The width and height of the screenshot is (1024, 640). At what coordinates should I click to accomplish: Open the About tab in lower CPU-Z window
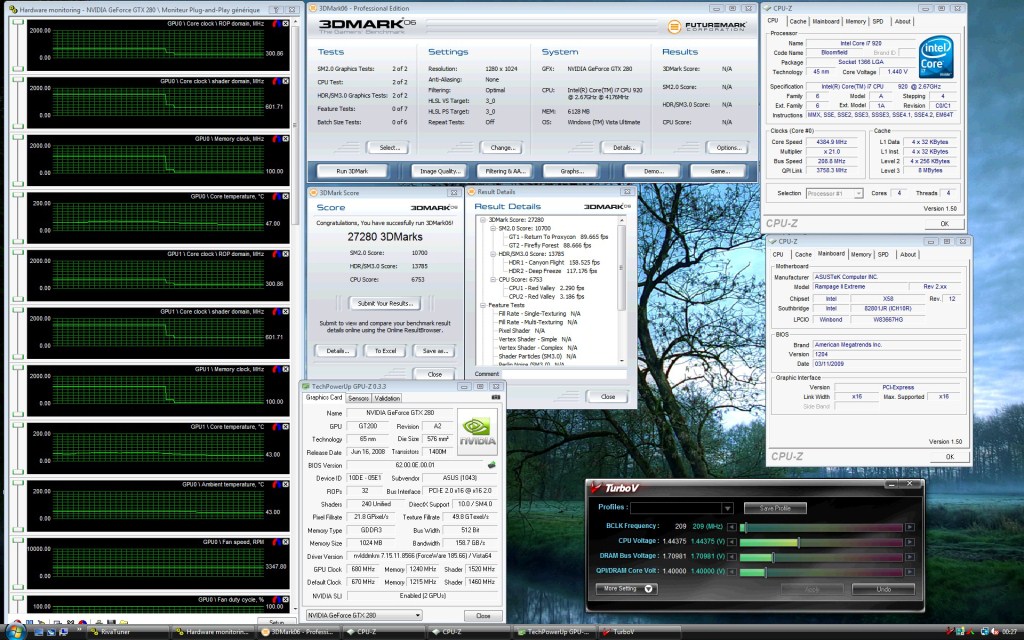908,255
